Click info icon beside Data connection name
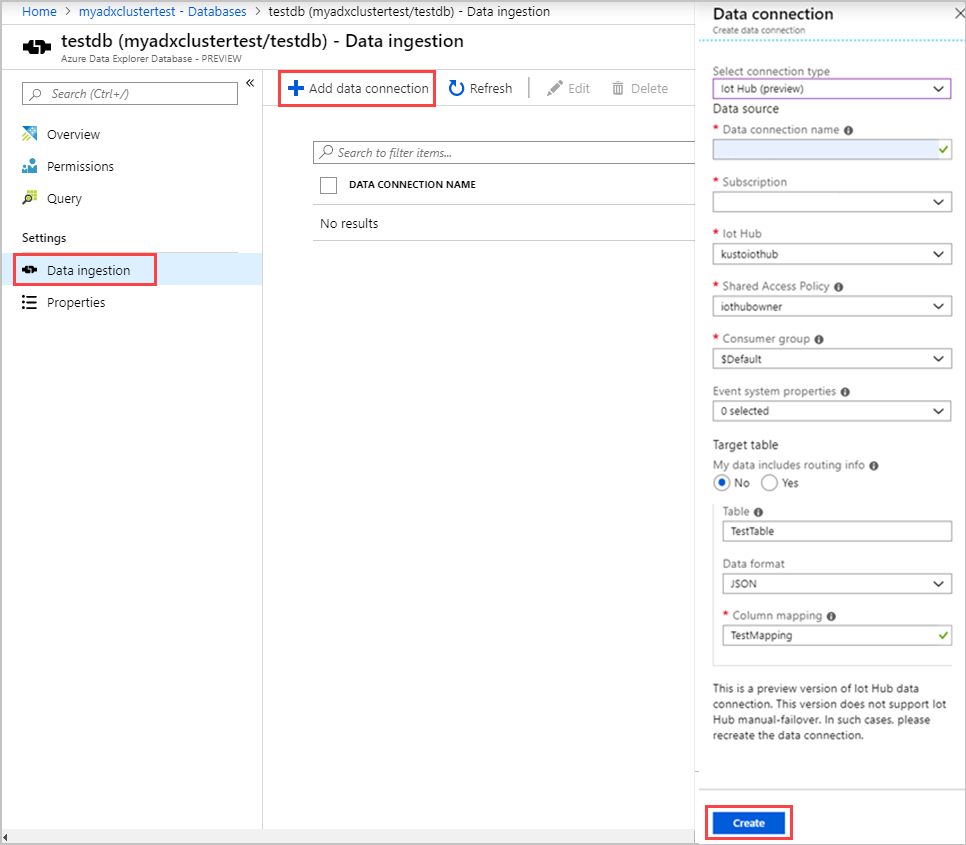 pyautogui.click(x=848, y=130)
